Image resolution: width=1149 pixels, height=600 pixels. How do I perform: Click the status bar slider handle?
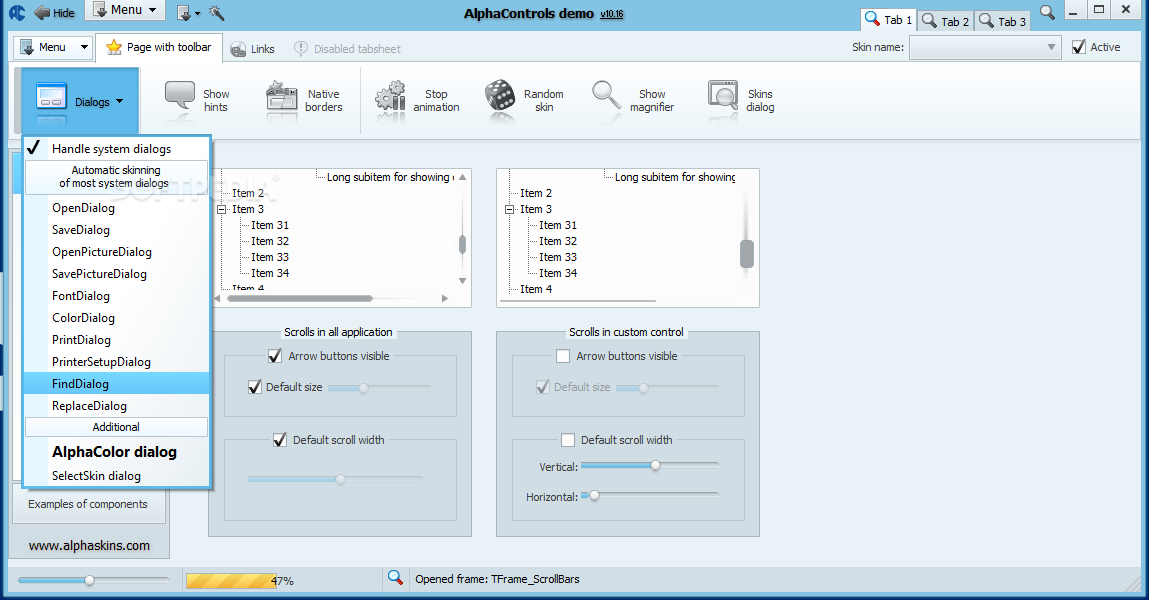[89, 580]
